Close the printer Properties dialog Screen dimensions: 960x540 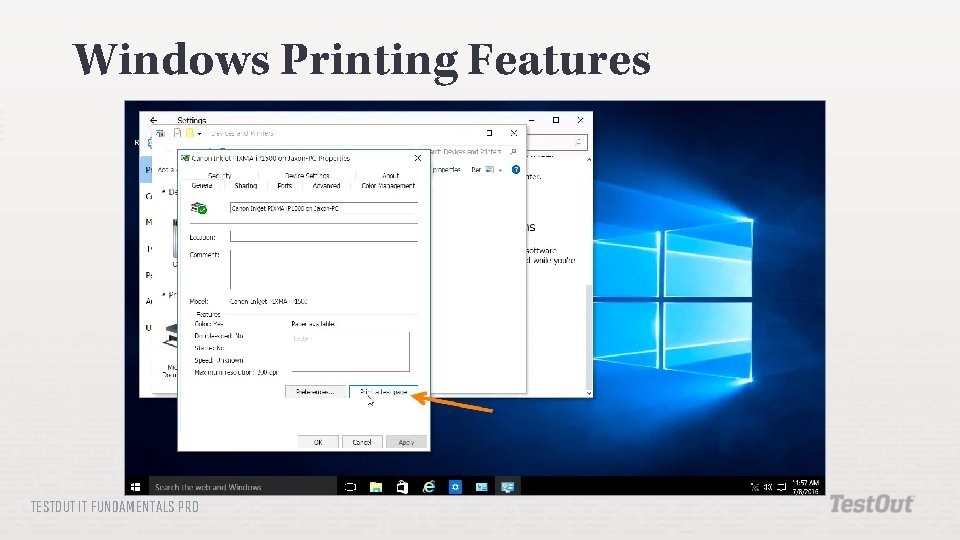(418, 158)
